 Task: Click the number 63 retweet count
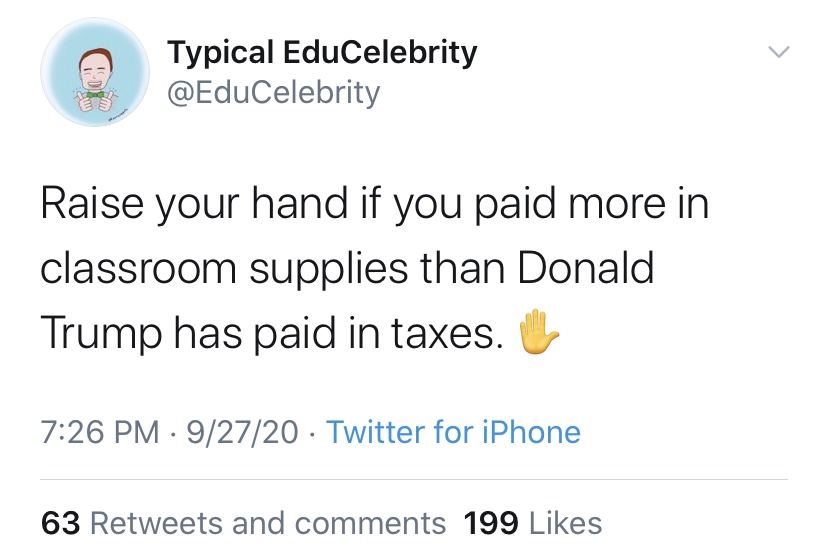coord(61,522)
